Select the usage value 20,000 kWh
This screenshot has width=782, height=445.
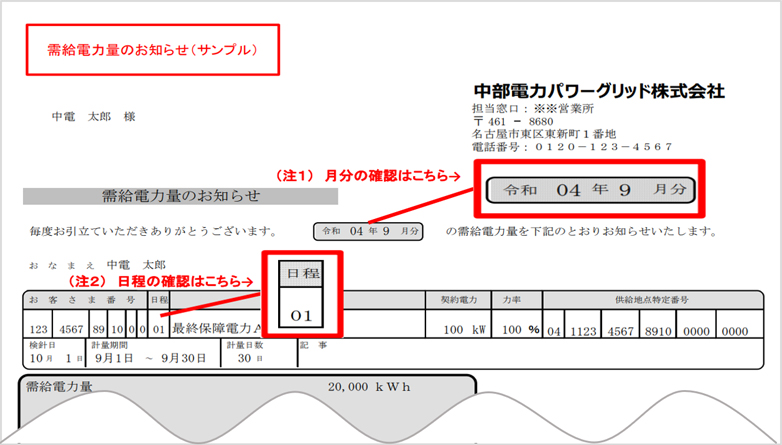370,387
